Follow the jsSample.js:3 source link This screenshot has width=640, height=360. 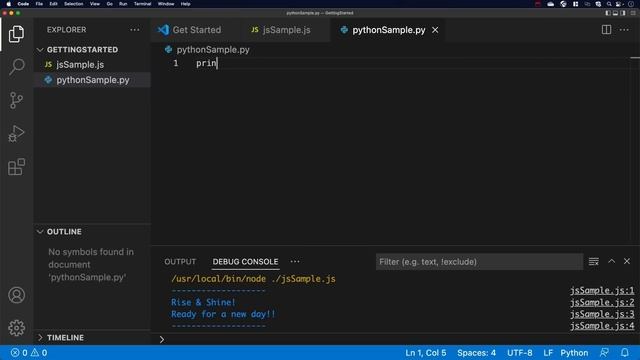tap(602, 314)
